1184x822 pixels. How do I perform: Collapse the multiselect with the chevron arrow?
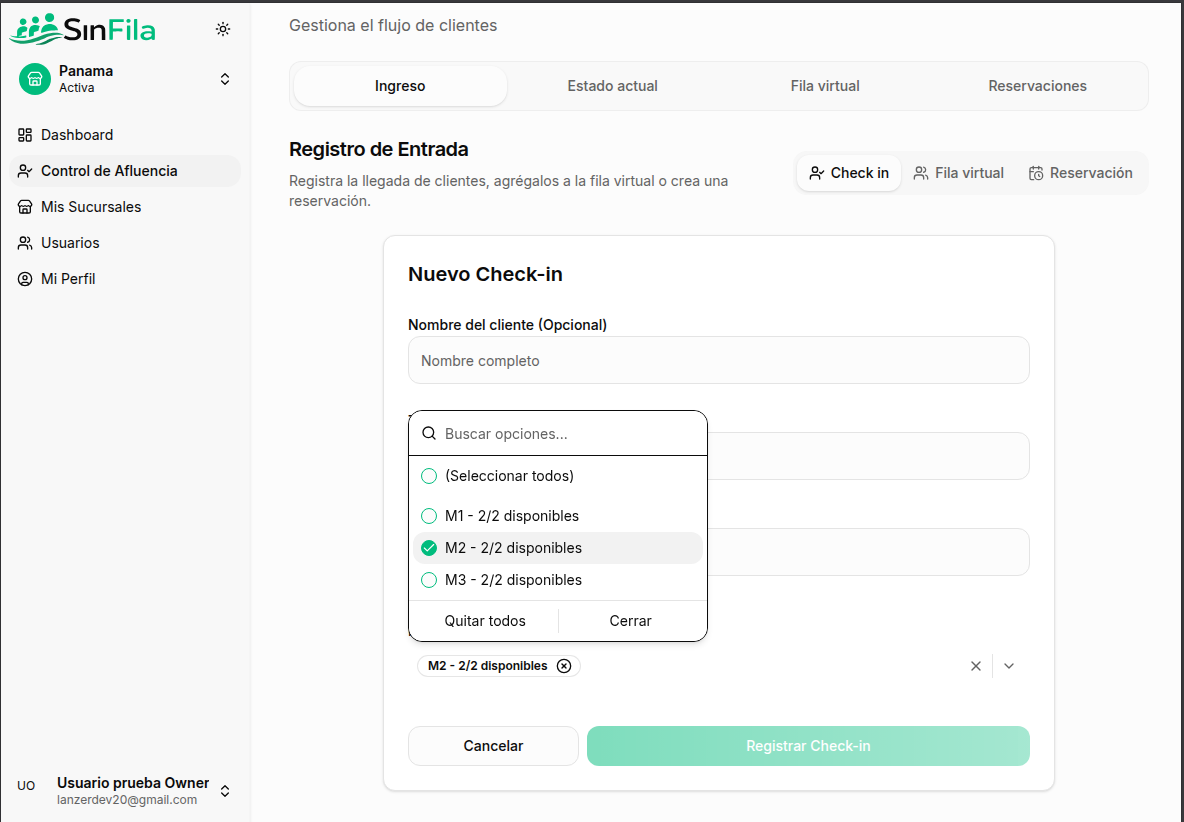1009,666
